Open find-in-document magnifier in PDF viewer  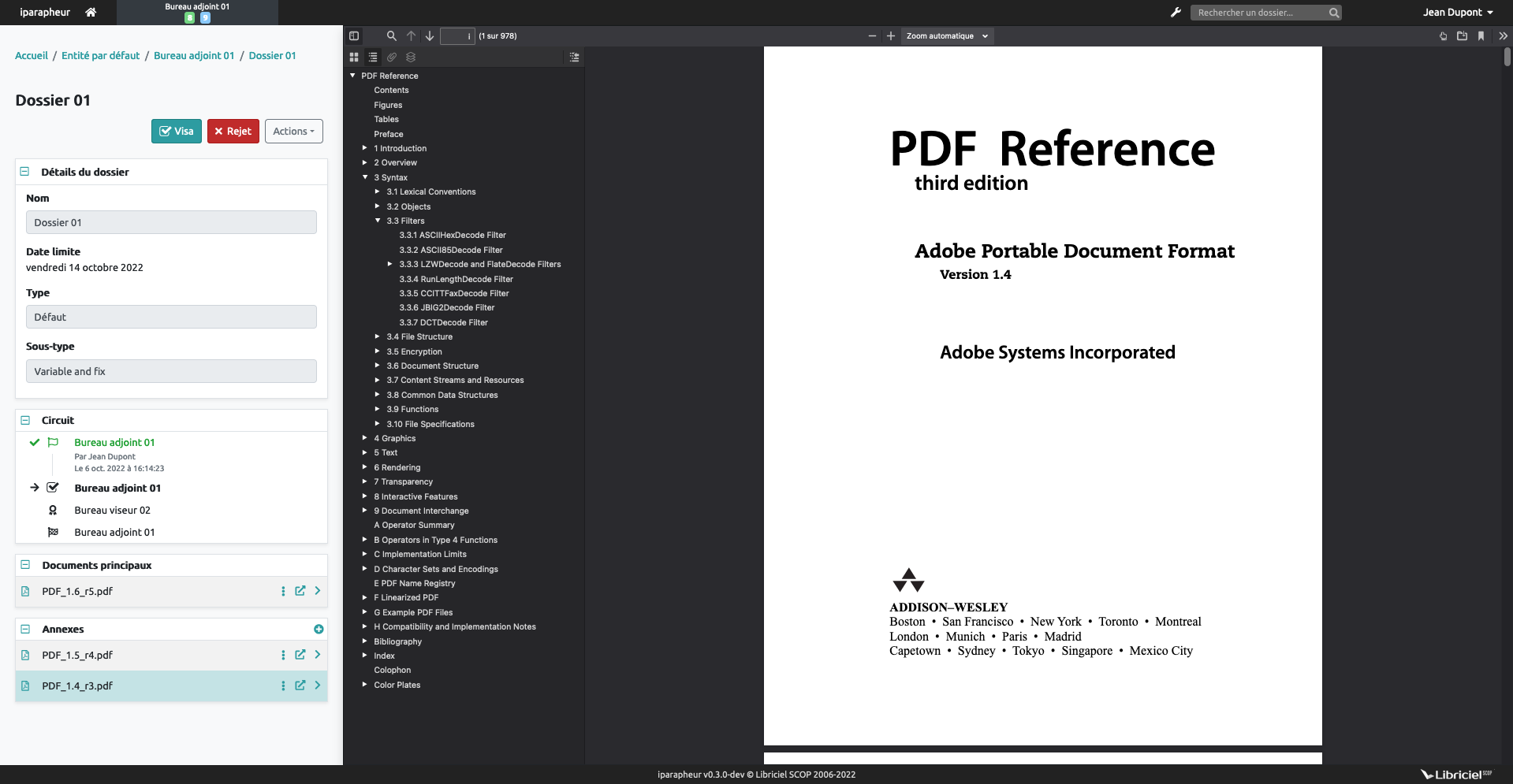391,35
